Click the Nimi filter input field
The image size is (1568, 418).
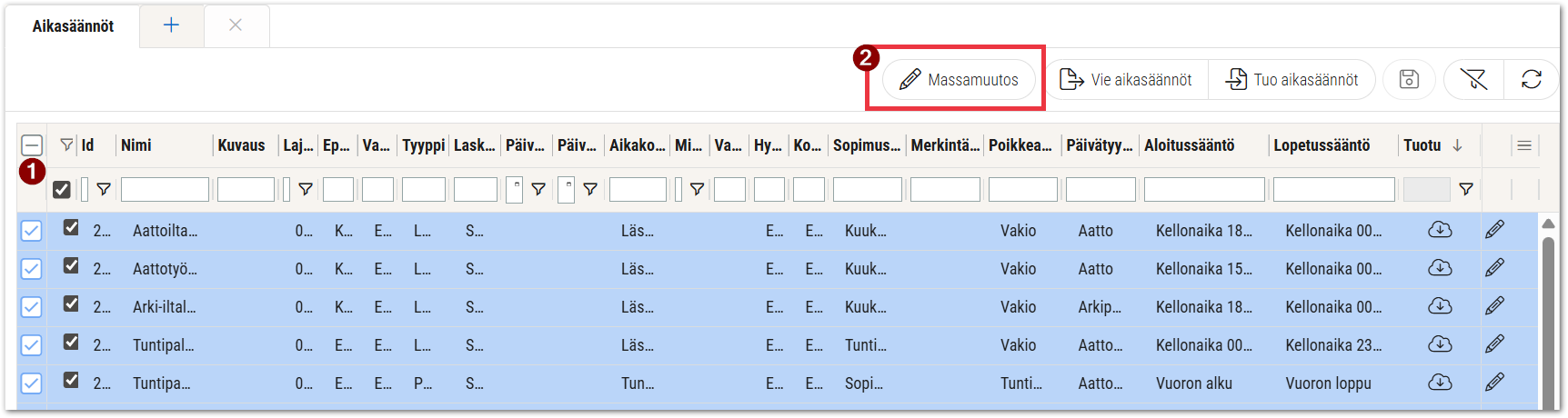[x=165, y=189]
